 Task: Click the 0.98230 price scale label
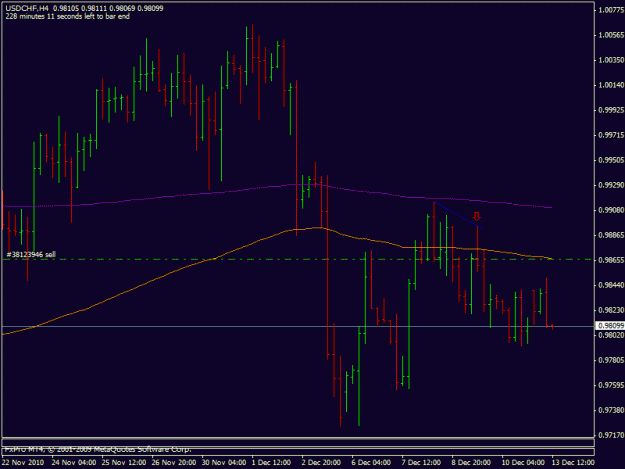click(x=611, y=310)
